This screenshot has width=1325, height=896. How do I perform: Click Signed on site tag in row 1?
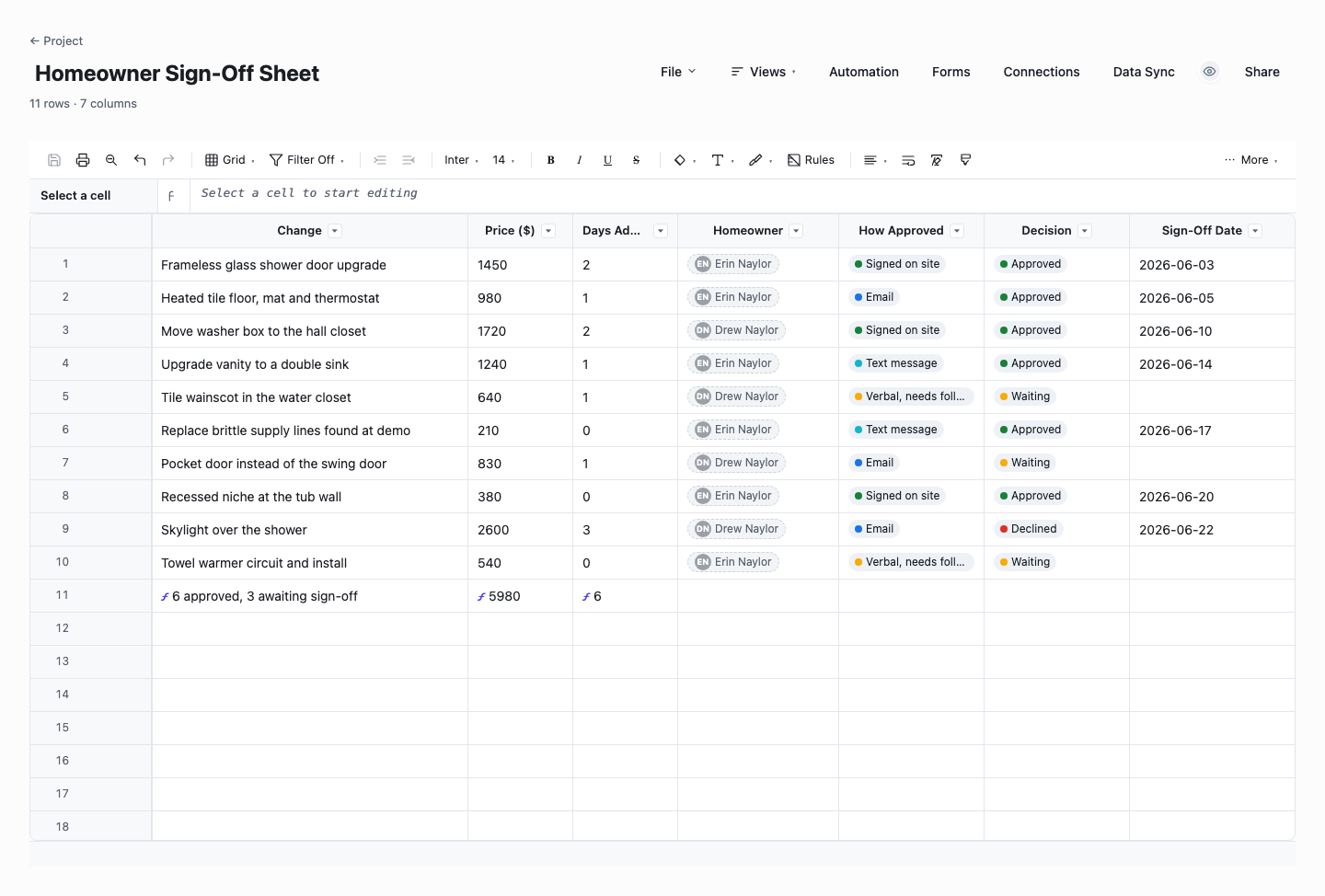[897, 264]
